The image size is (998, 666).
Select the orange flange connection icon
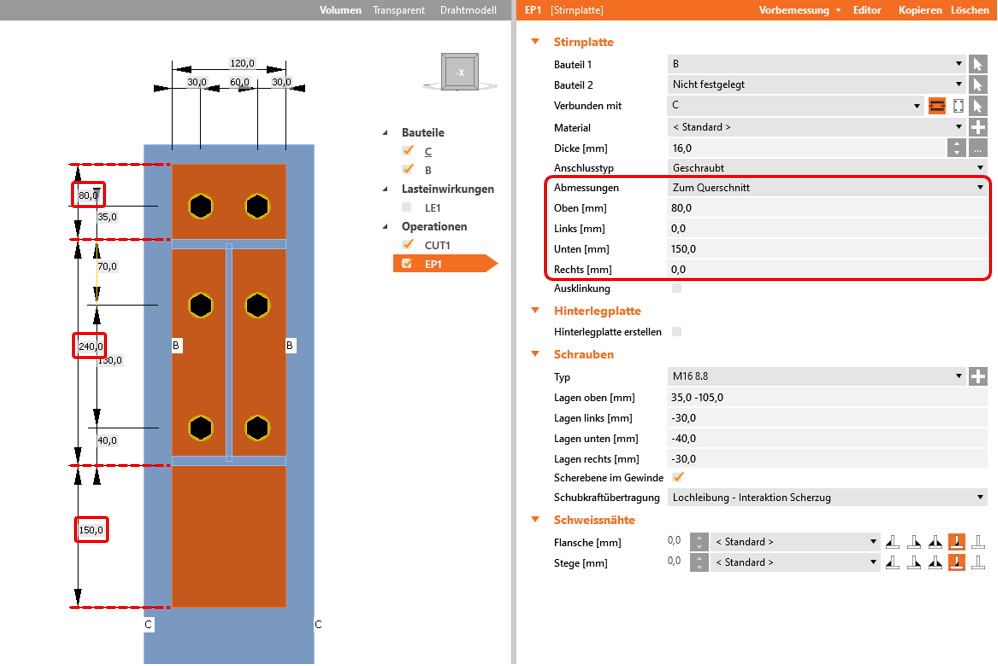(937, 106)
